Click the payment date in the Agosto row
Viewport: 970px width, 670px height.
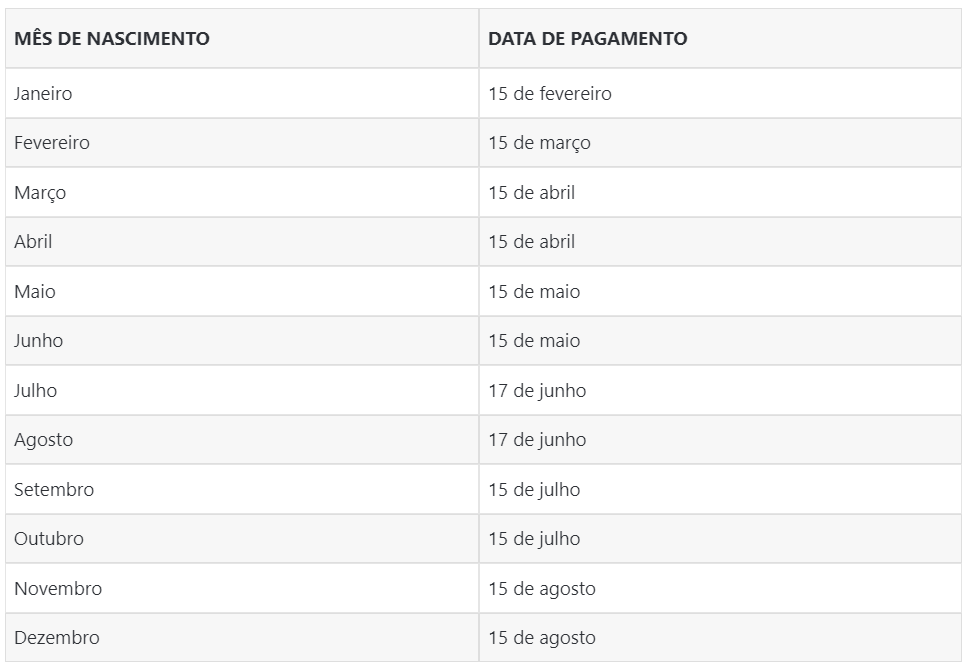coord(537,440)
